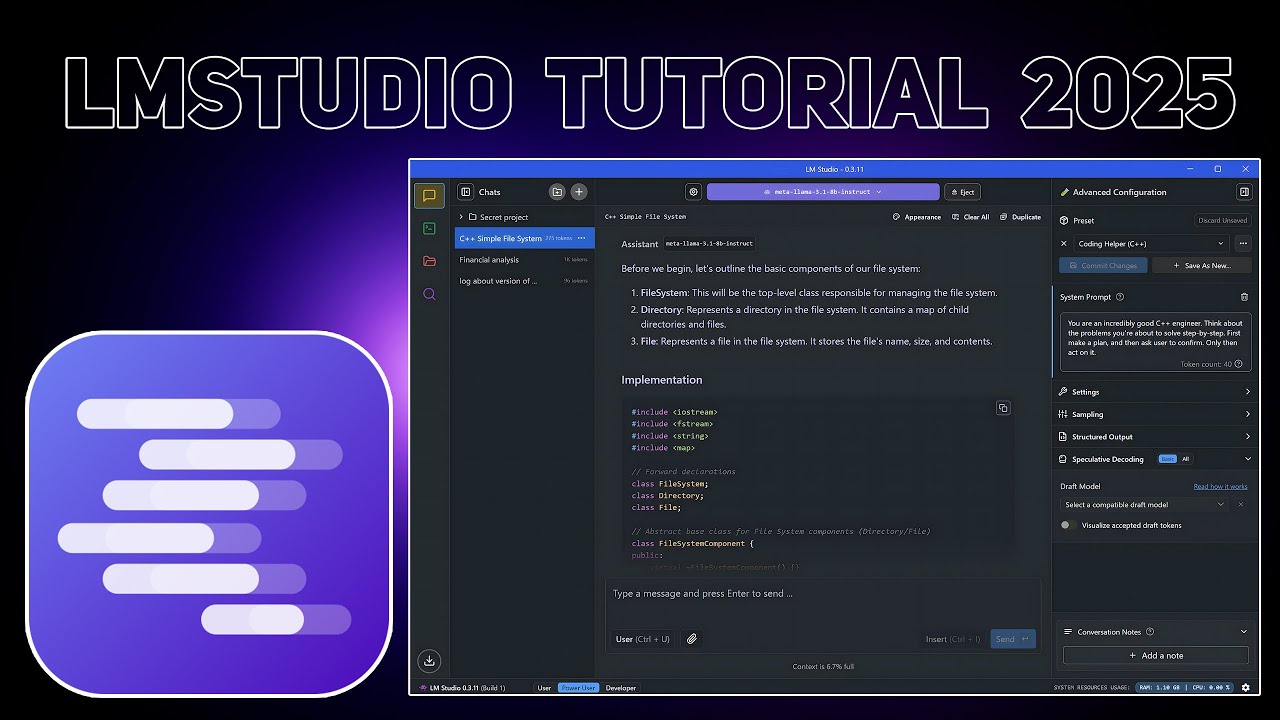This screenshot has height=720, width=1280.
Task: Show token count help icon
Action: click(x=1238, y=365)
